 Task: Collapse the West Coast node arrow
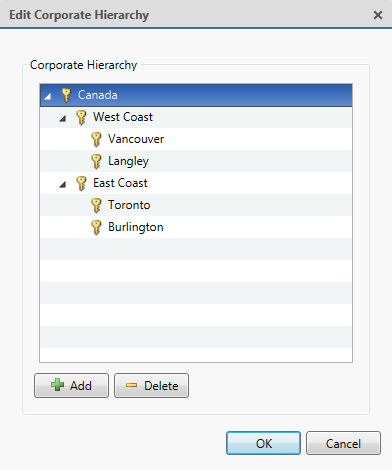click(x=62, y=118)
